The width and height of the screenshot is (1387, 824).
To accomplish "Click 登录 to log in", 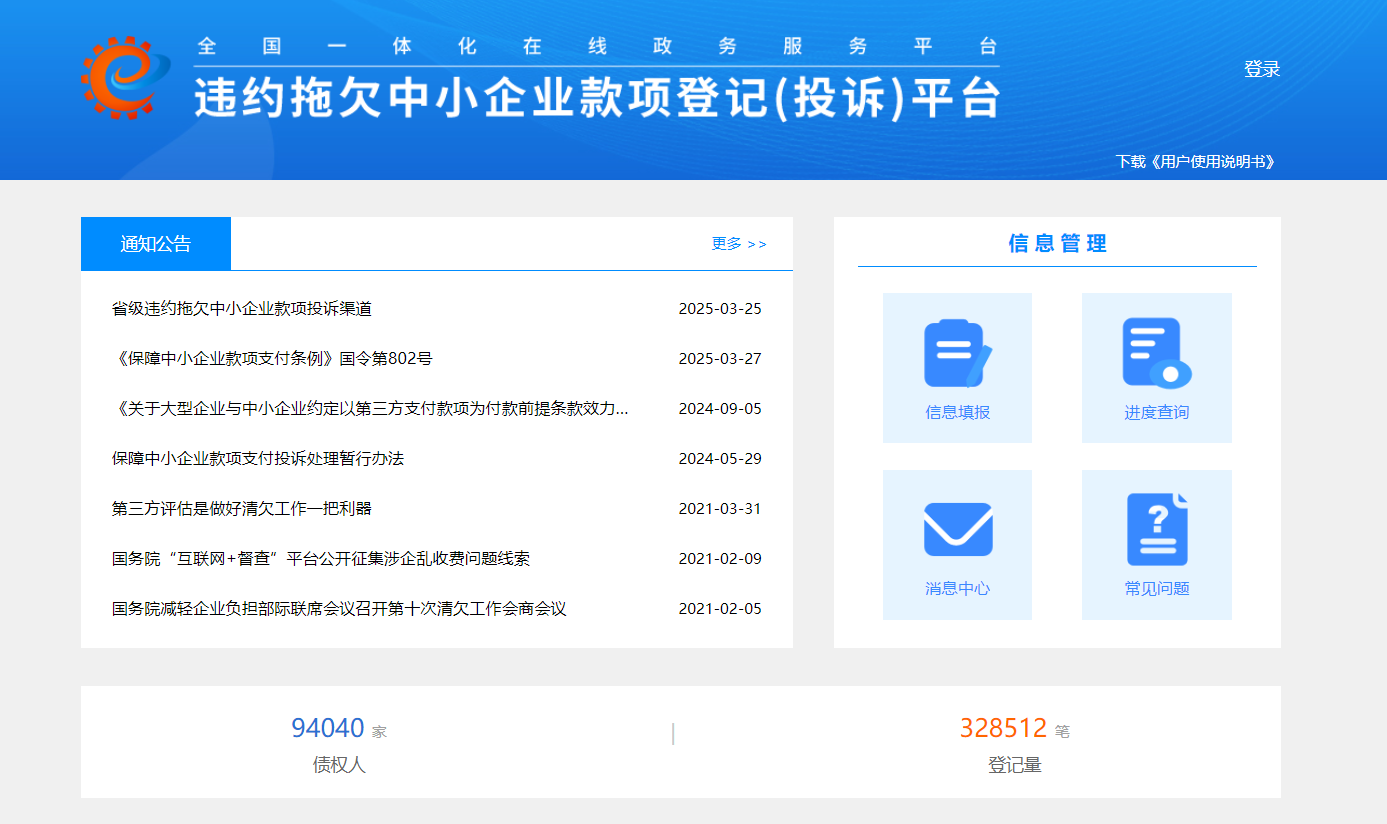I will [x=1261, y=69].
